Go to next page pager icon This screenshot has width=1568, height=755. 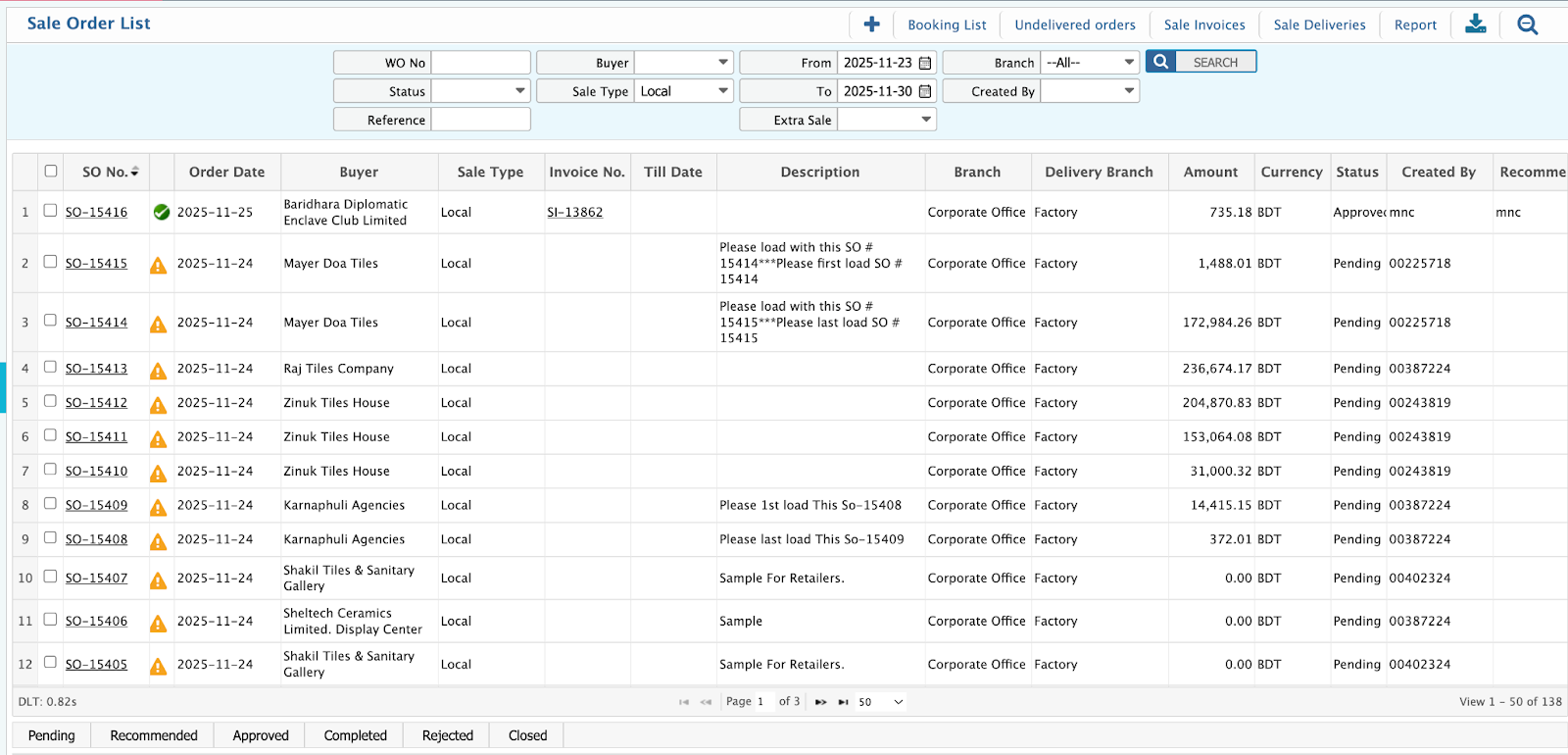coord(821,702)
